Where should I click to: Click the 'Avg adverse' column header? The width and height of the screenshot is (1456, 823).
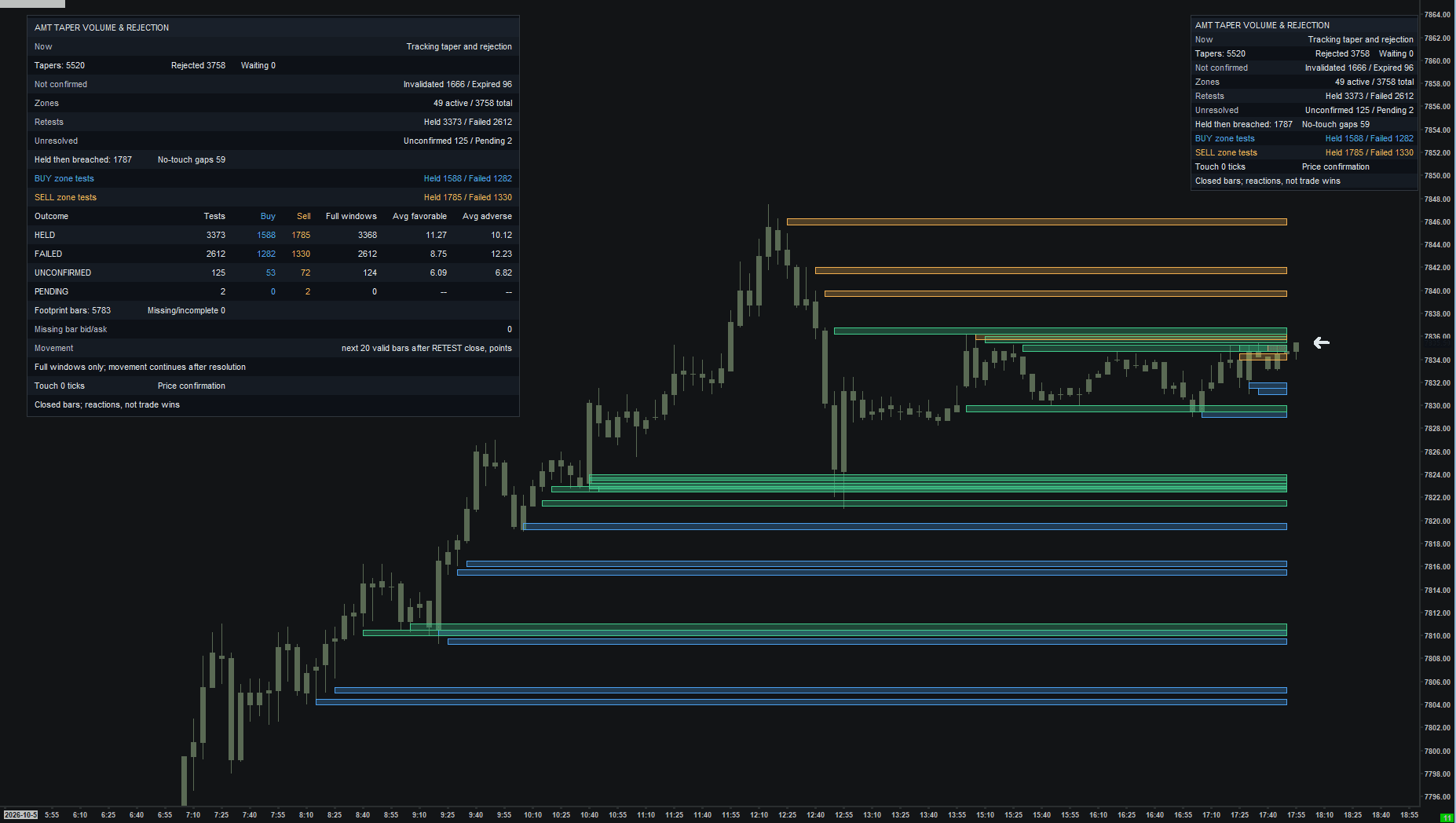487,216
